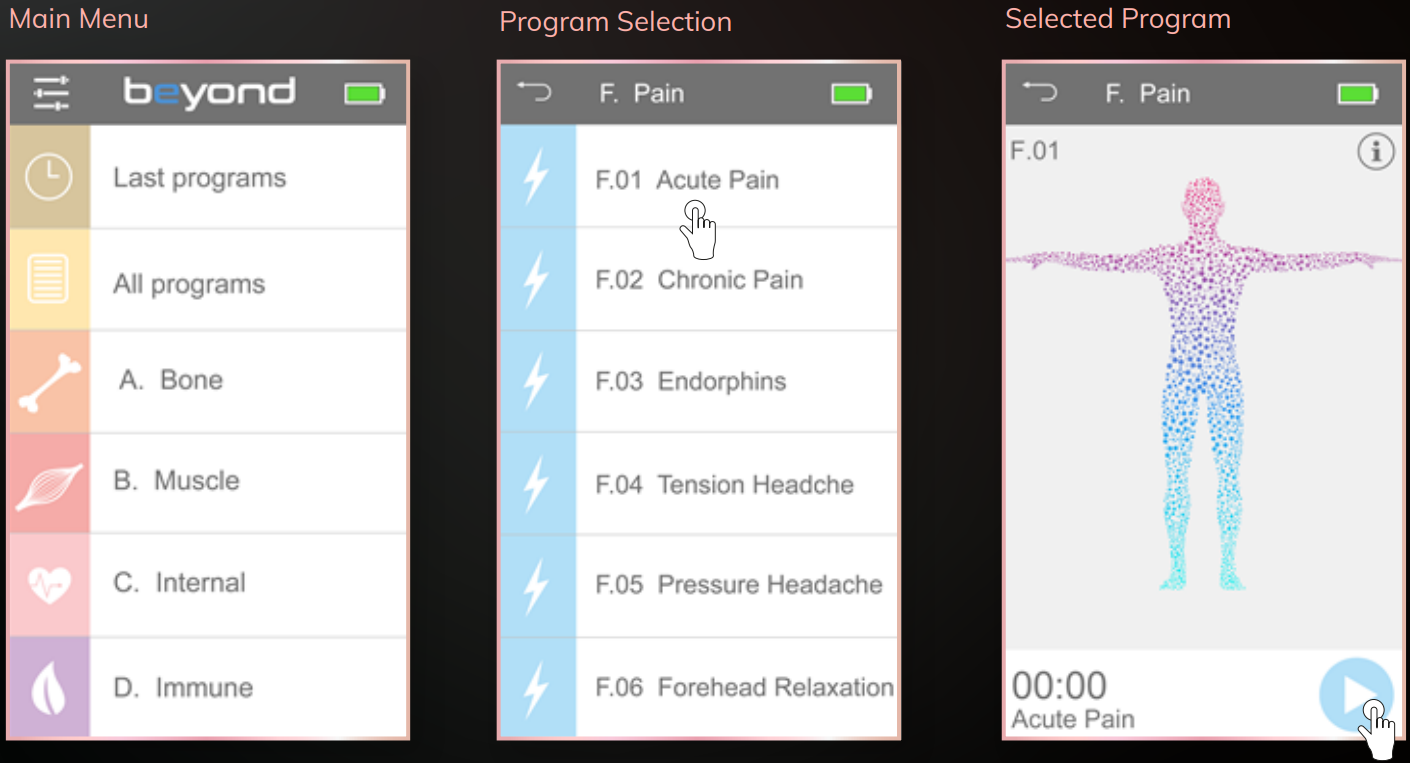Viewport: 1410px width, 763px height.
Task: Click the muscle icon for category B
Action: [49, 482]
